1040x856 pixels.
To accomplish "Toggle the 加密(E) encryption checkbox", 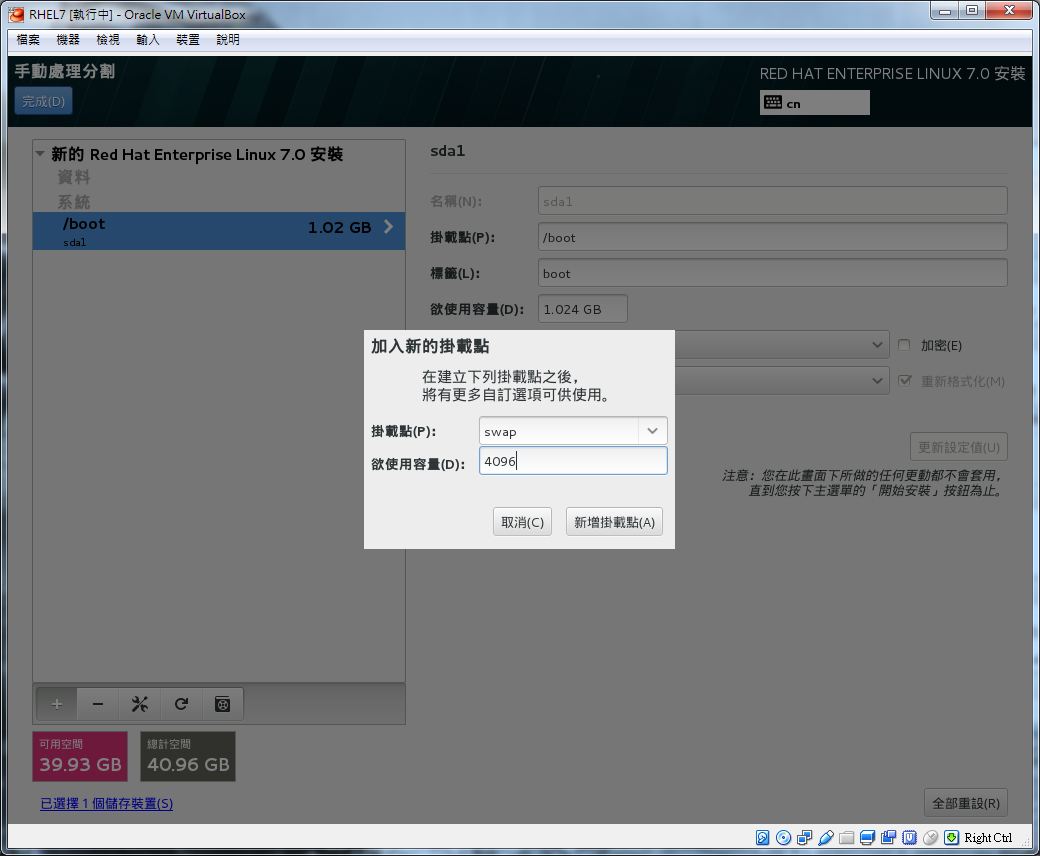I will [x=903, y=345].
